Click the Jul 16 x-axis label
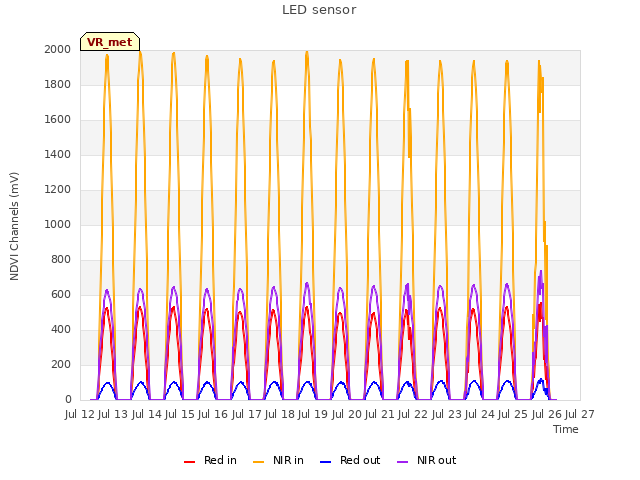The image size is (640, 480). (x=213, y=414)
